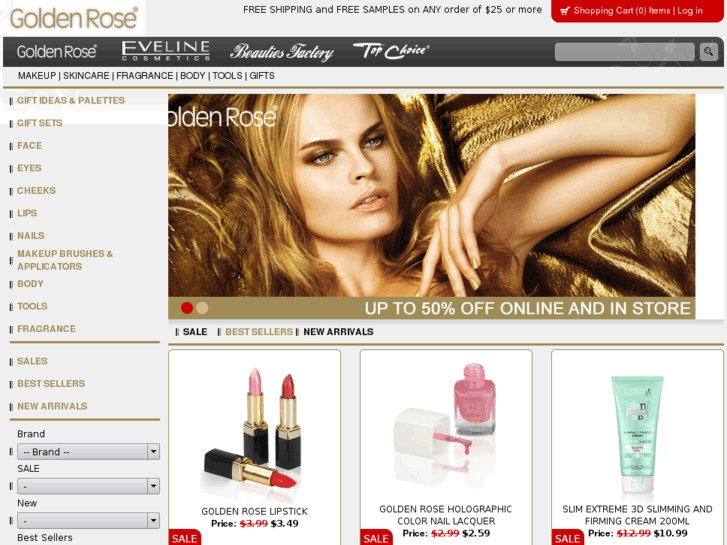Click the Golden Rose logo at top left
This screenshot has width=727, height=545.
point(74,18)
